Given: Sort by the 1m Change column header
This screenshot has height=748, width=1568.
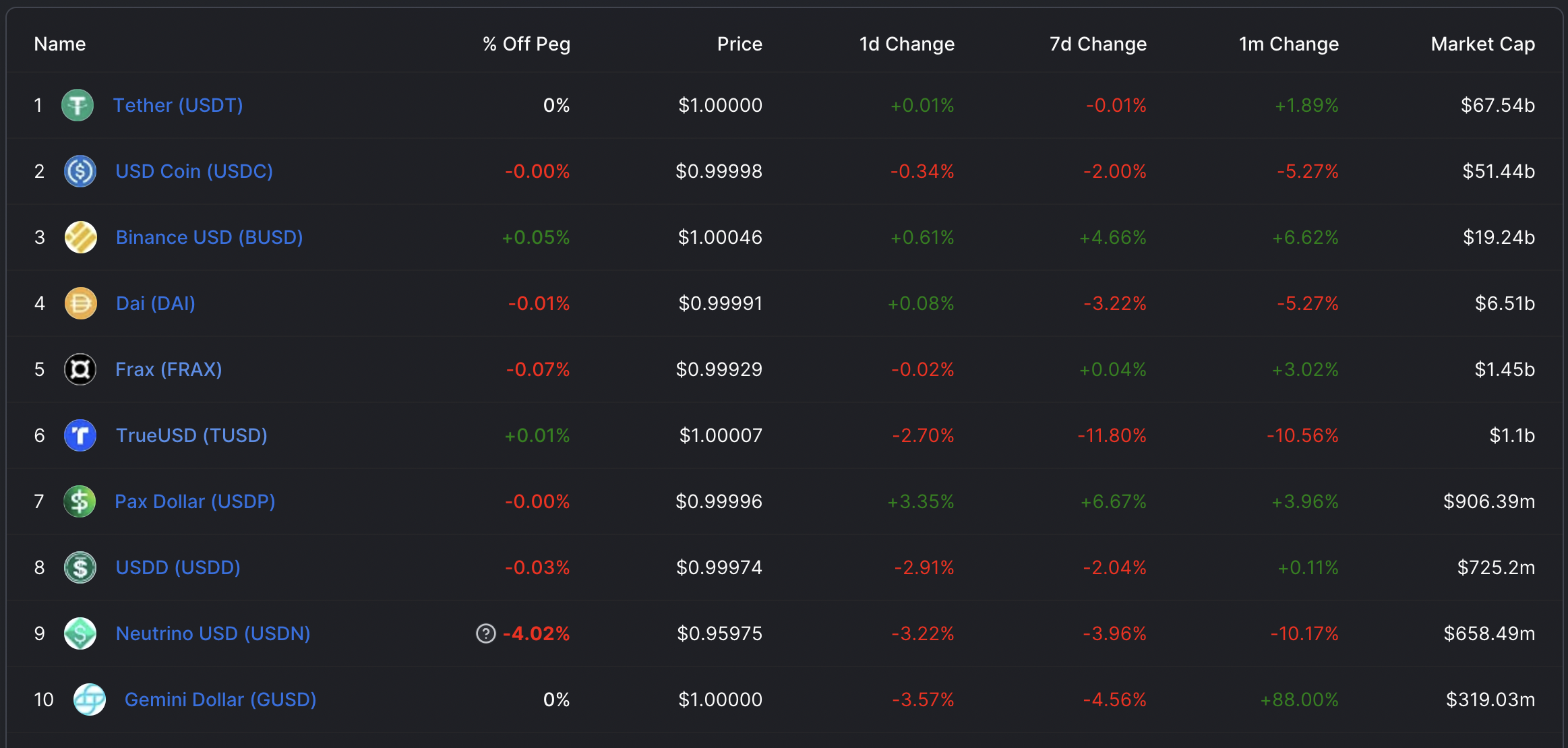Looking at the screenshot, I should tap(1288, 44).
